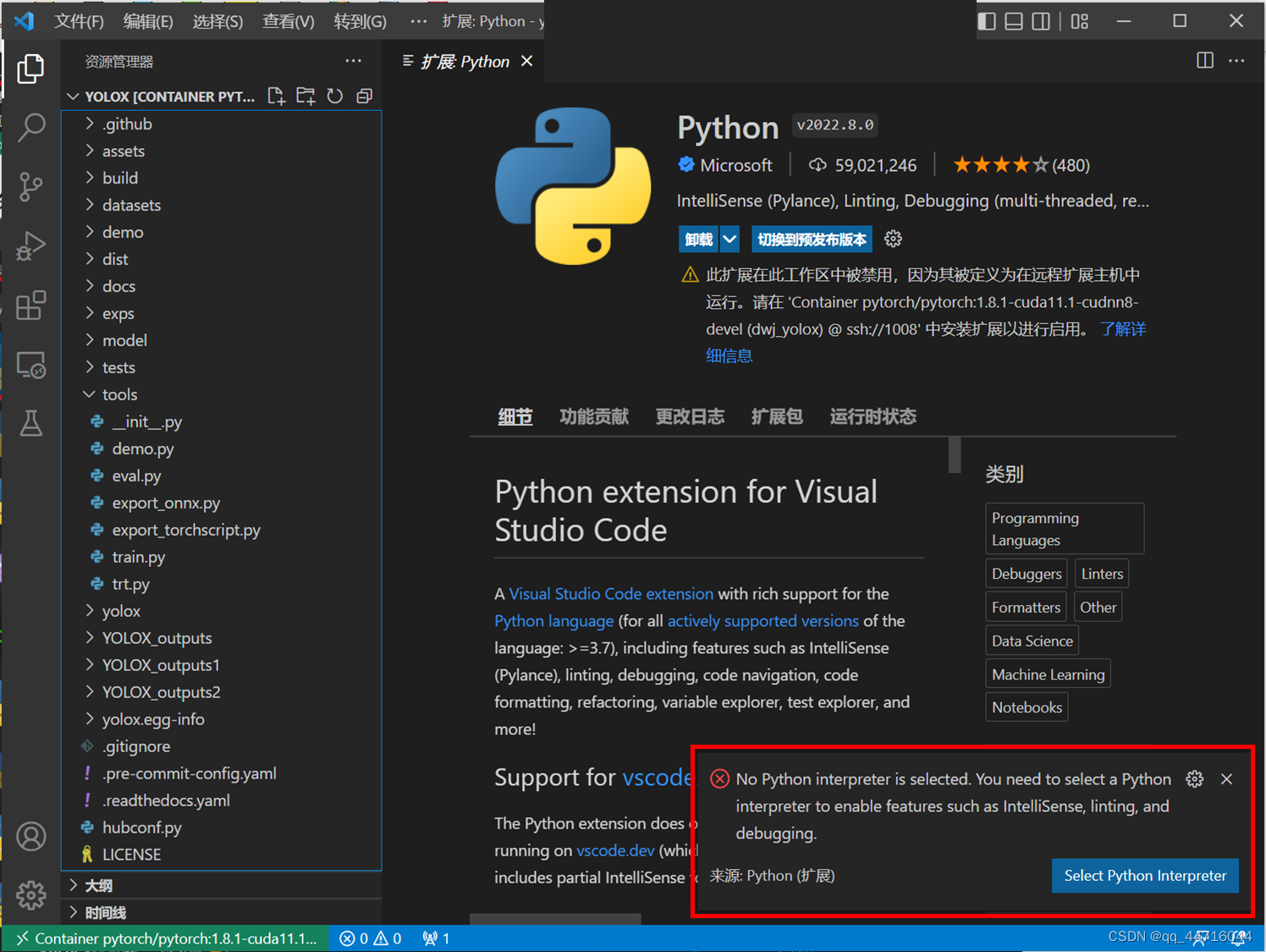
Task: Open the 文件 menu
Action: pyautogui.click(x=79, y=21)
